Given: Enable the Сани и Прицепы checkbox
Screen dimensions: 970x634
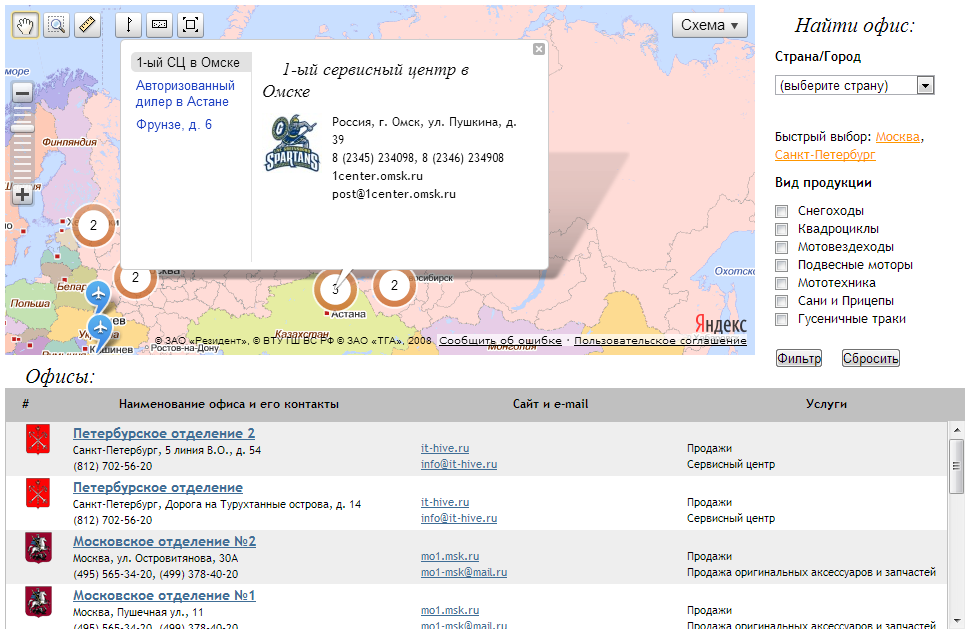Looking at the screenshot, I should click(782, 301).
